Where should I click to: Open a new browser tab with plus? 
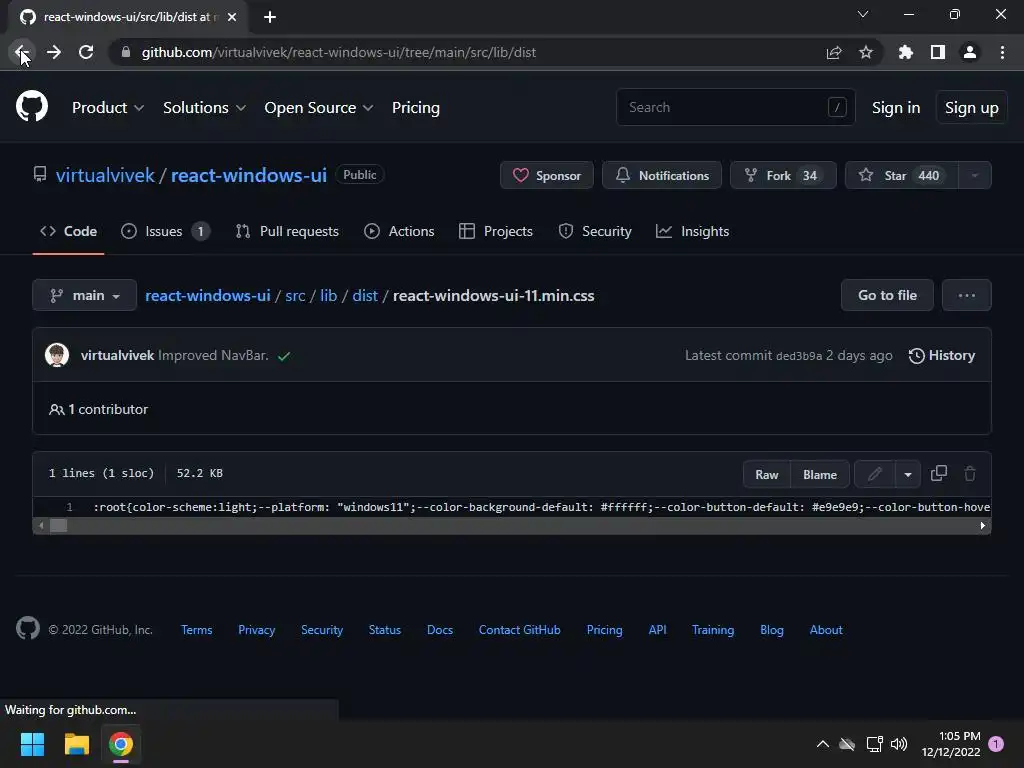point(270,17)
